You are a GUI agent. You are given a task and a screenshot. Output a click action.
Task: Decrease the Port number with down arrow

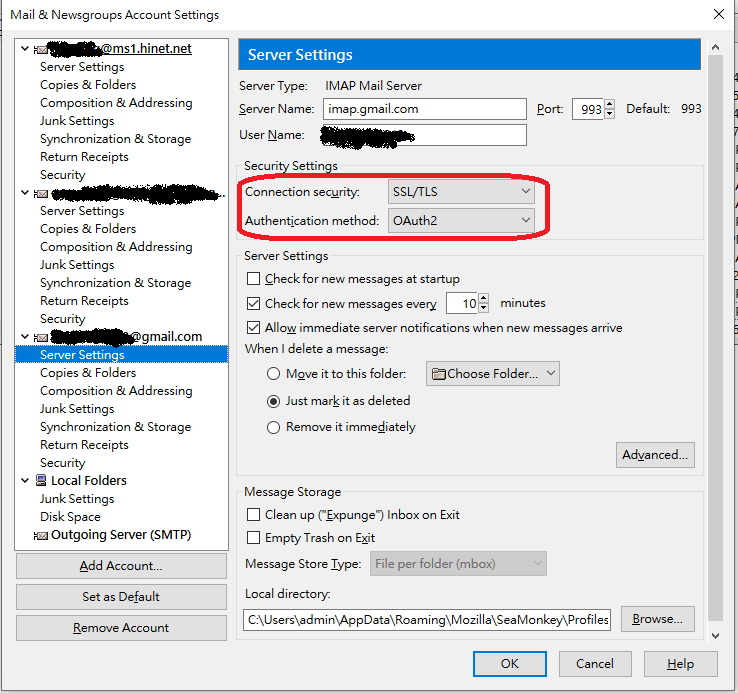609,114
